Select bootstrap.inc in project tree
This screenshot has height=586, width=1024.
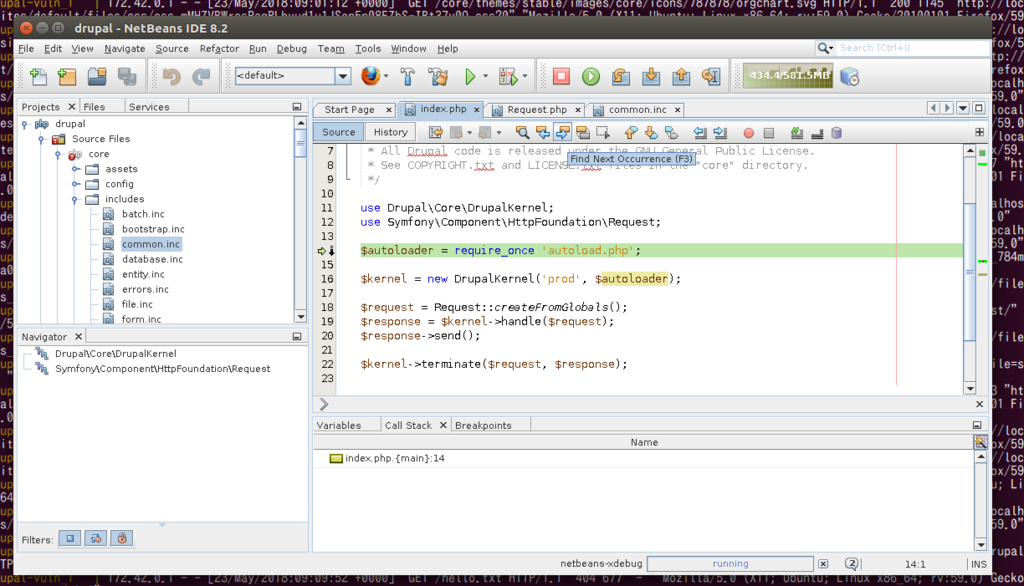tap(153, 229)
